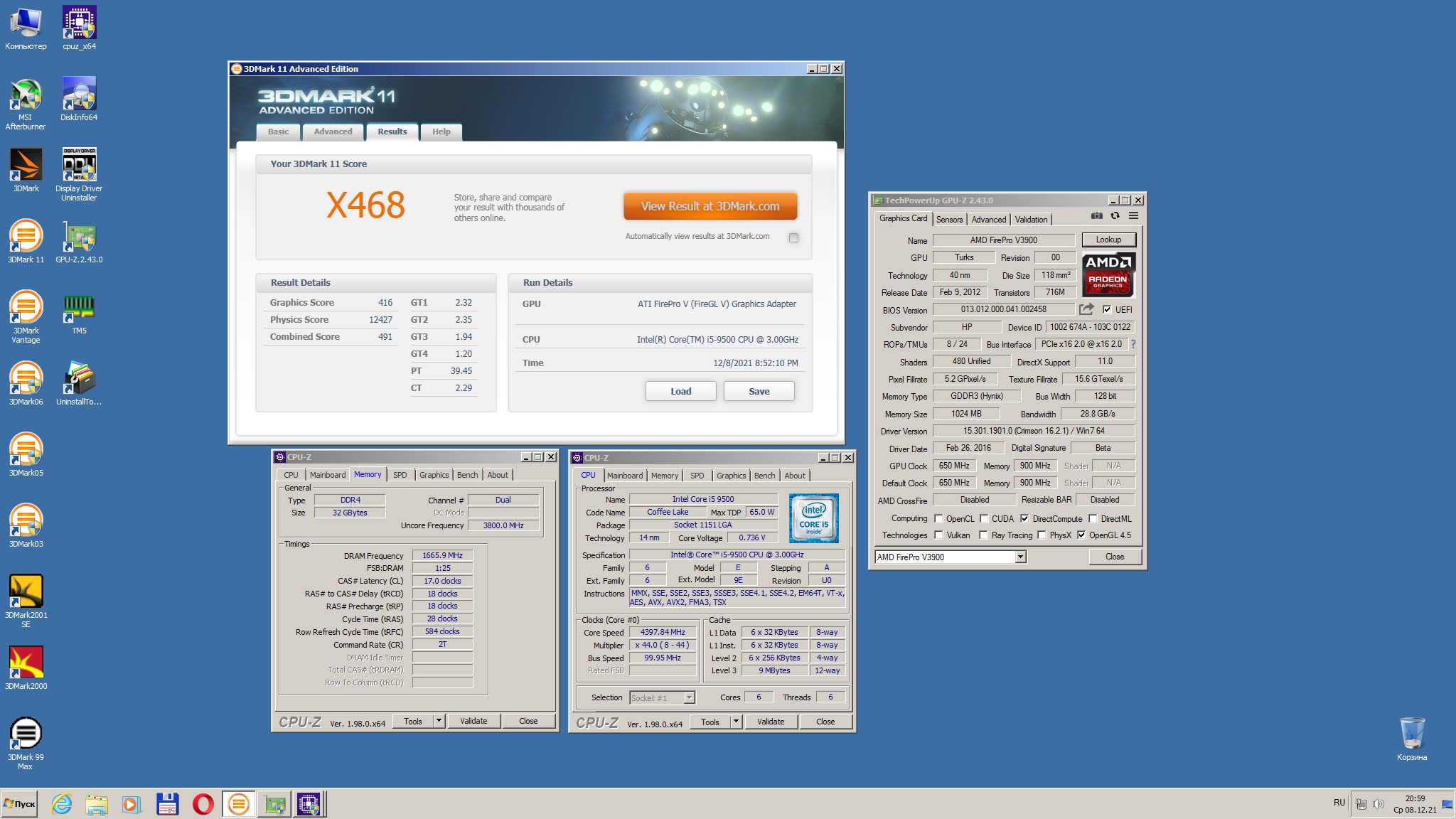Open MSI Afterburner desktop shortcut

(x=26, y=104)
